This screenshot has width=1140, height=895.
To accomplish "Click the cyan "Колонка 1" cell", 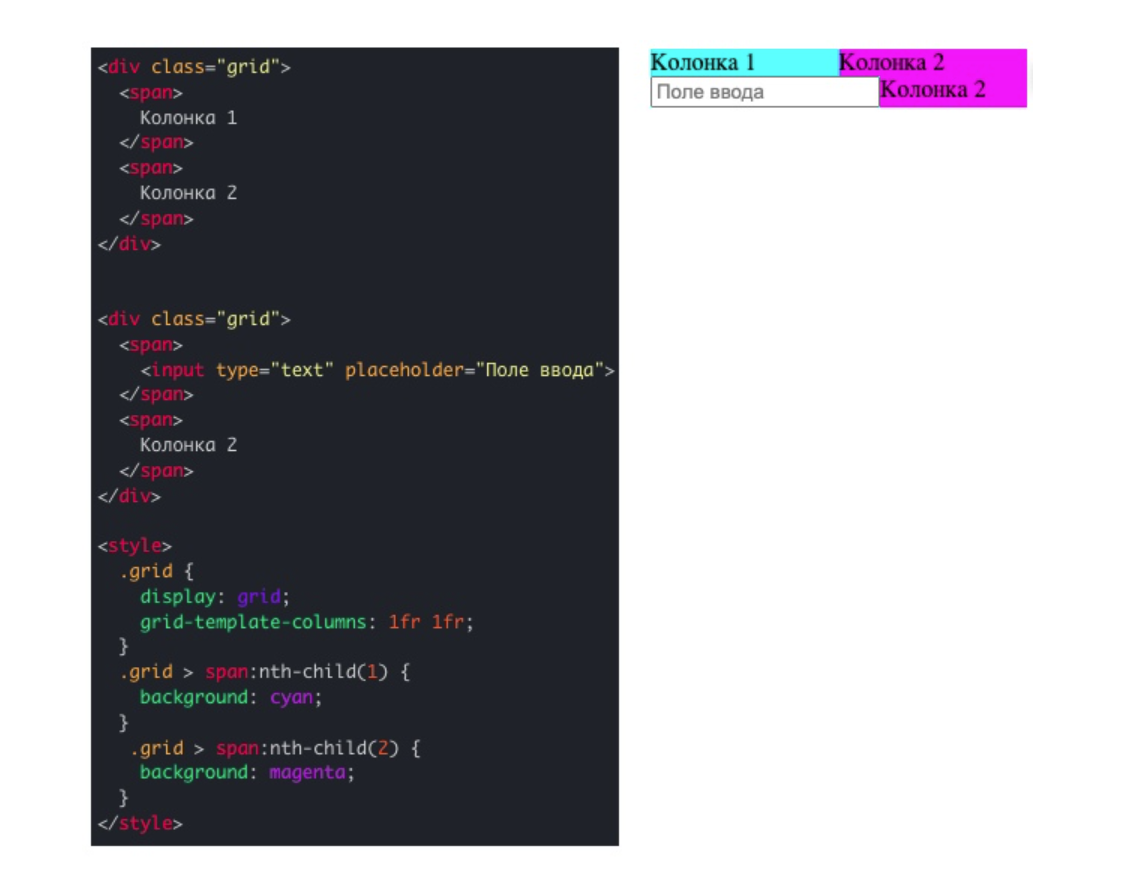I will click(x=744, y=63).
